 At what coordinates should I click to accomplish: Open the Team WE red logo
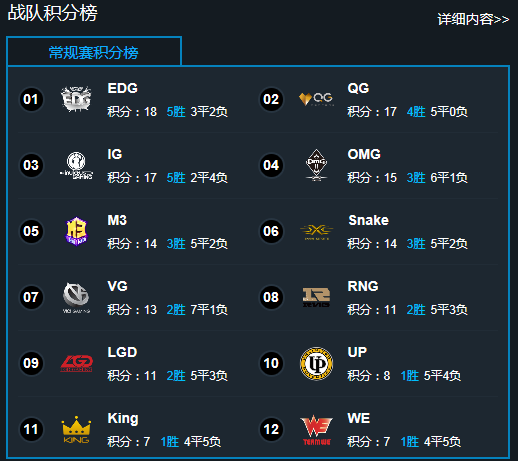[316, 430]
